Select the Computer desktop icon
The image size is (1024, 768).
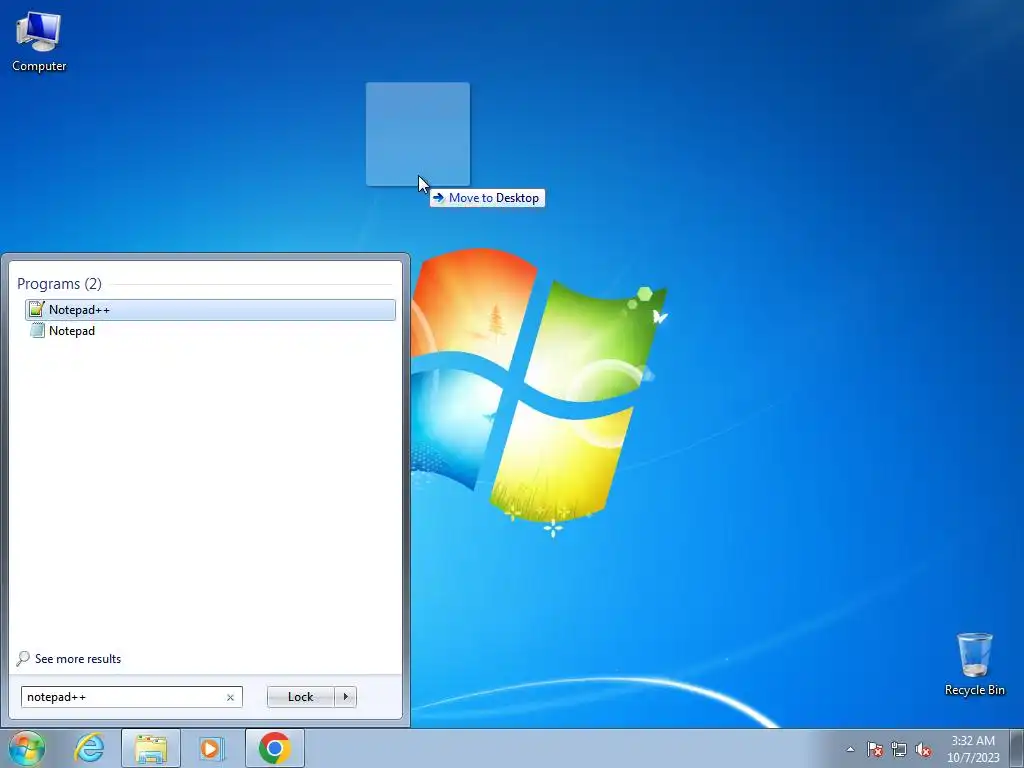39,41
